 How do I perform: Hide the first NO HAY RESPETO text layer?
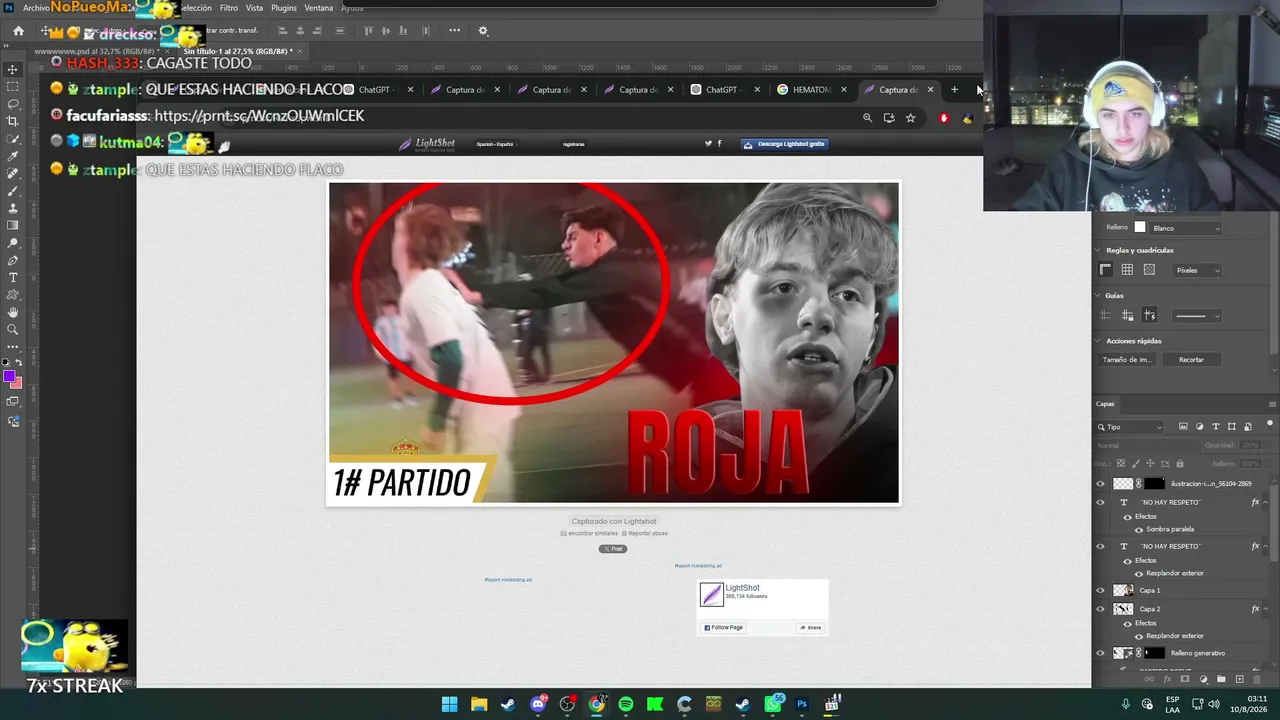pos(1101,502)
